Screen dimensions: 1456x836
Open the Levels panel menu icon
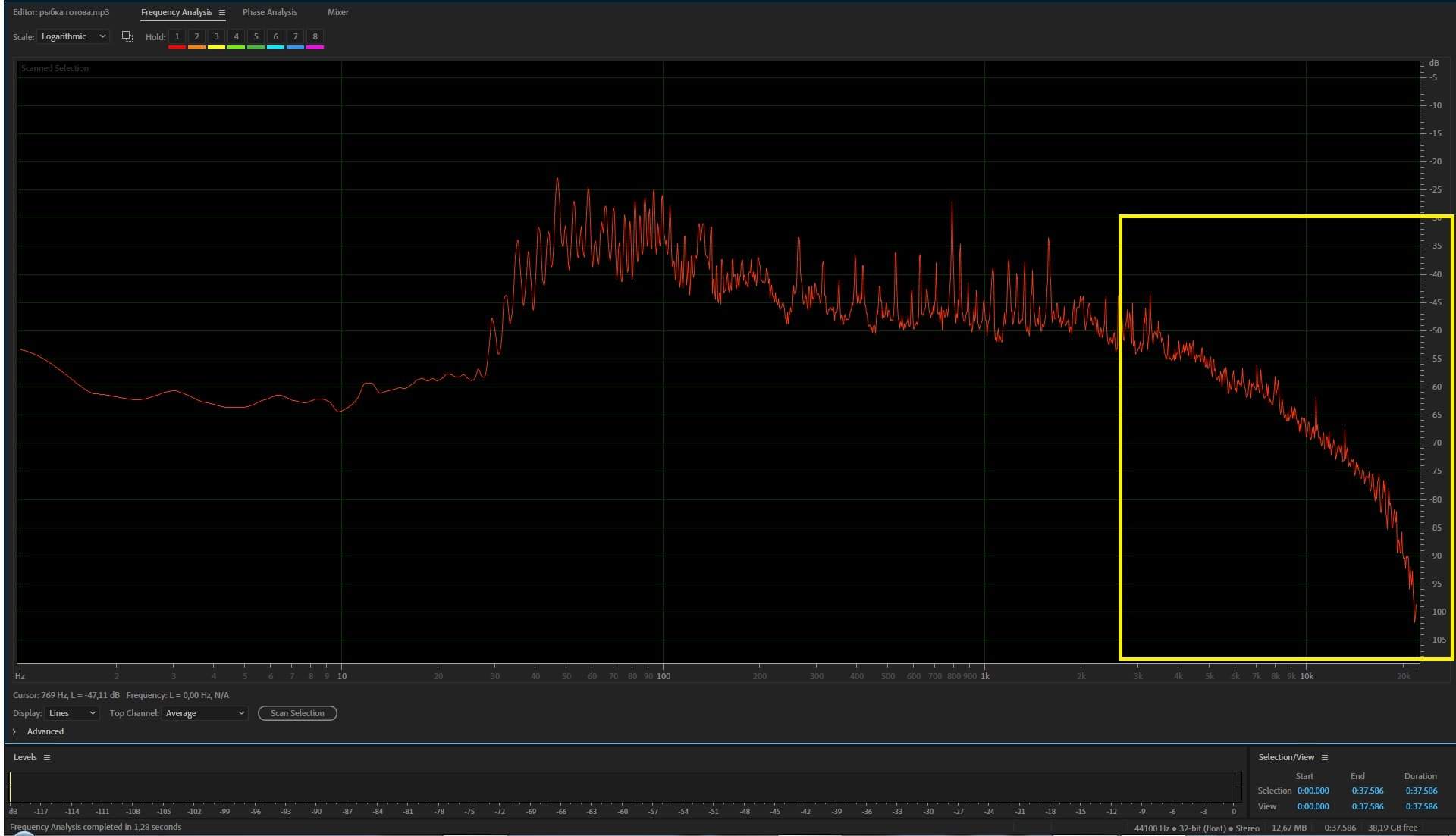tap(47, 757)
